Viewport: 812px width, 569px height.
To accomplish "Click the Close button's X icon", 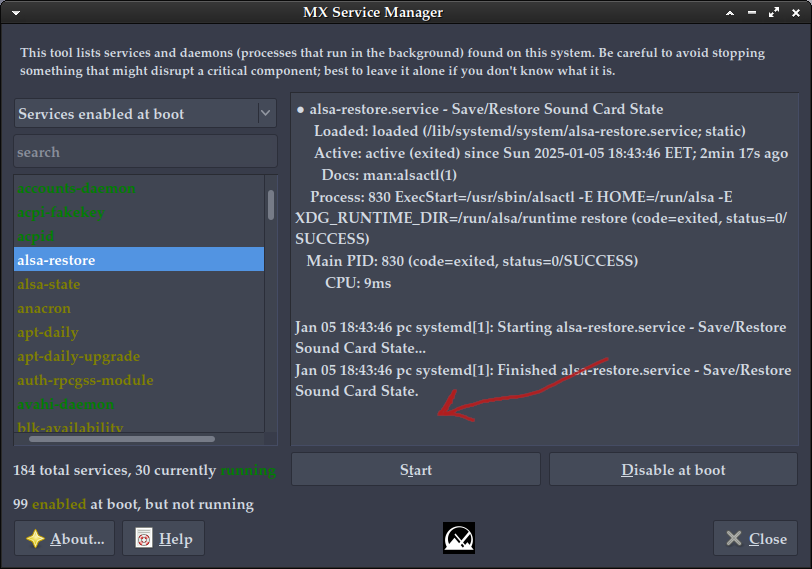I will (x=734, y=538).
